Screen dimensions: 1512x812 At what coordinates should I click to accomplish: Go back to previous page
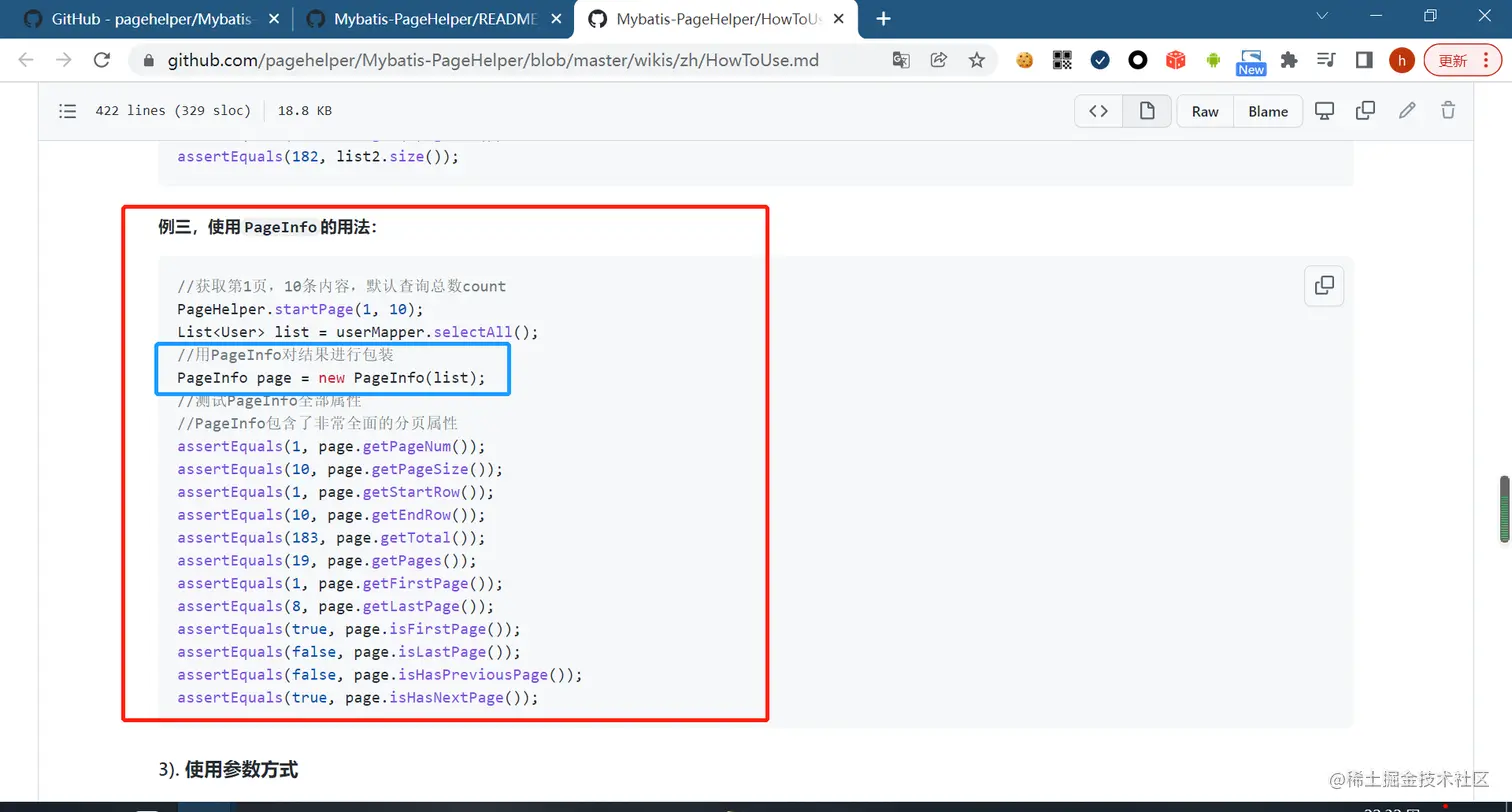(26, 60)
